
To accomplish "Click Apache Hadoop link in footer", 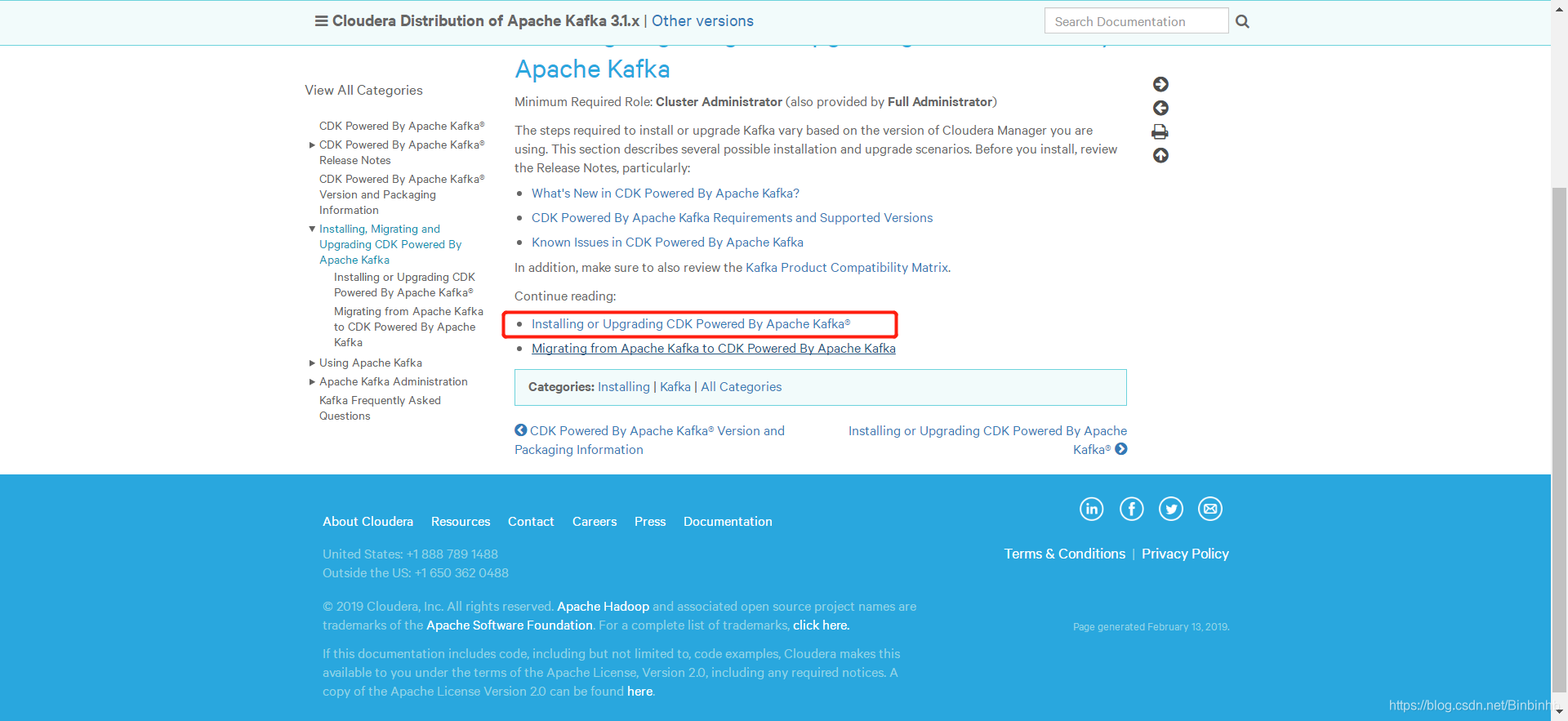I will pyautogui.click(x=603, y=607).
